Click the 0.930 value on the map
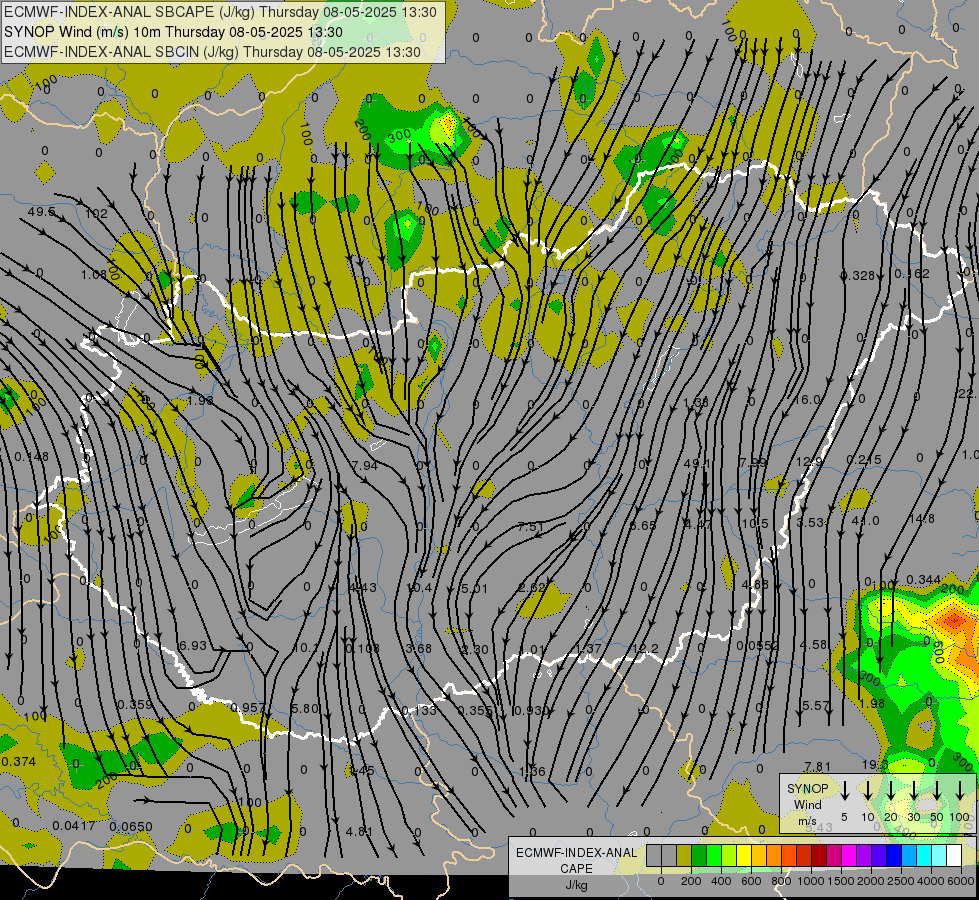979x900 pixels. pos(531,710)
